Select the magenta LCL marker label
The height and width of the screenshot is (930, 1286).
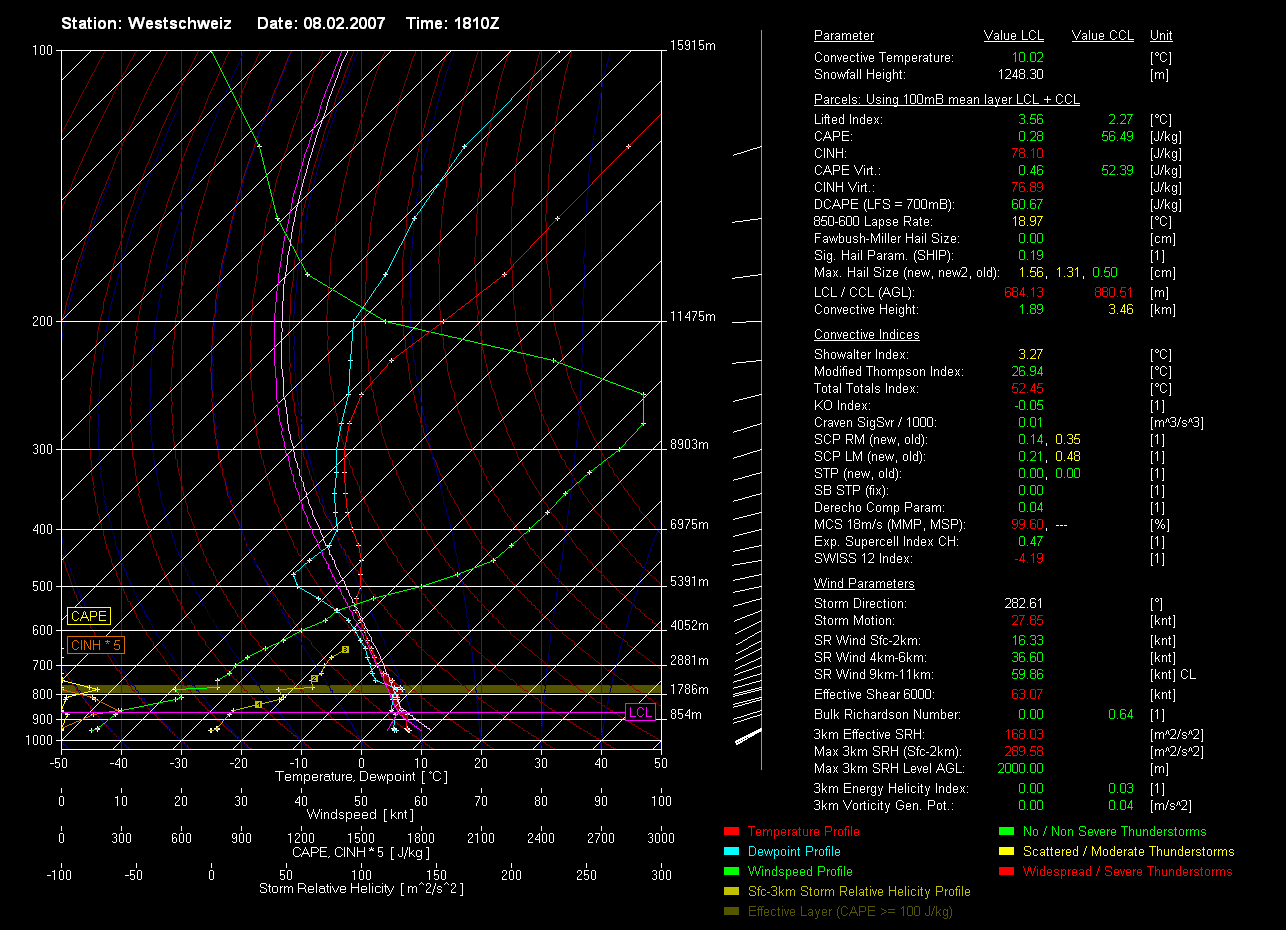pos(640,713)
